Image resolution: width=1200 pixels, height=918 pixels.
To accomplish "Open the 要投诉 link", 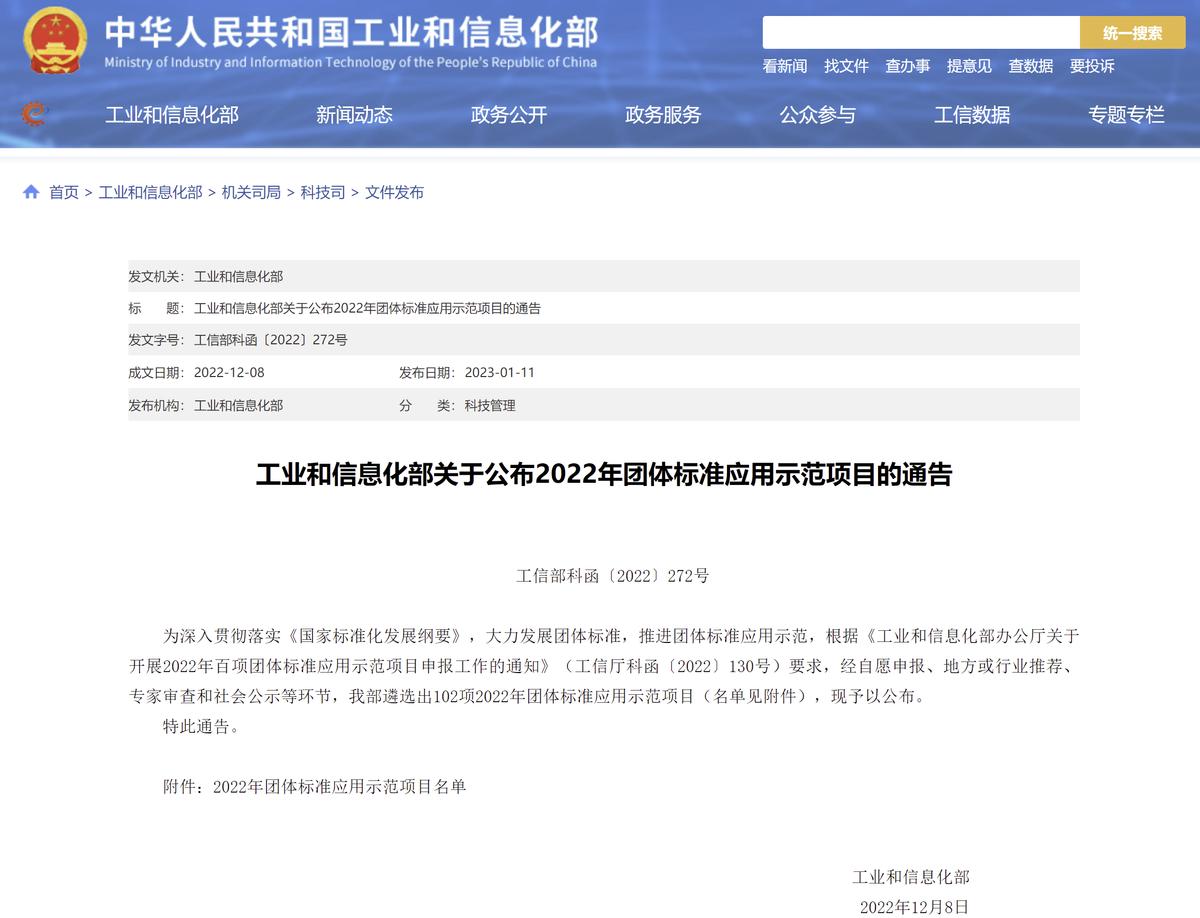I will 1094,66.
